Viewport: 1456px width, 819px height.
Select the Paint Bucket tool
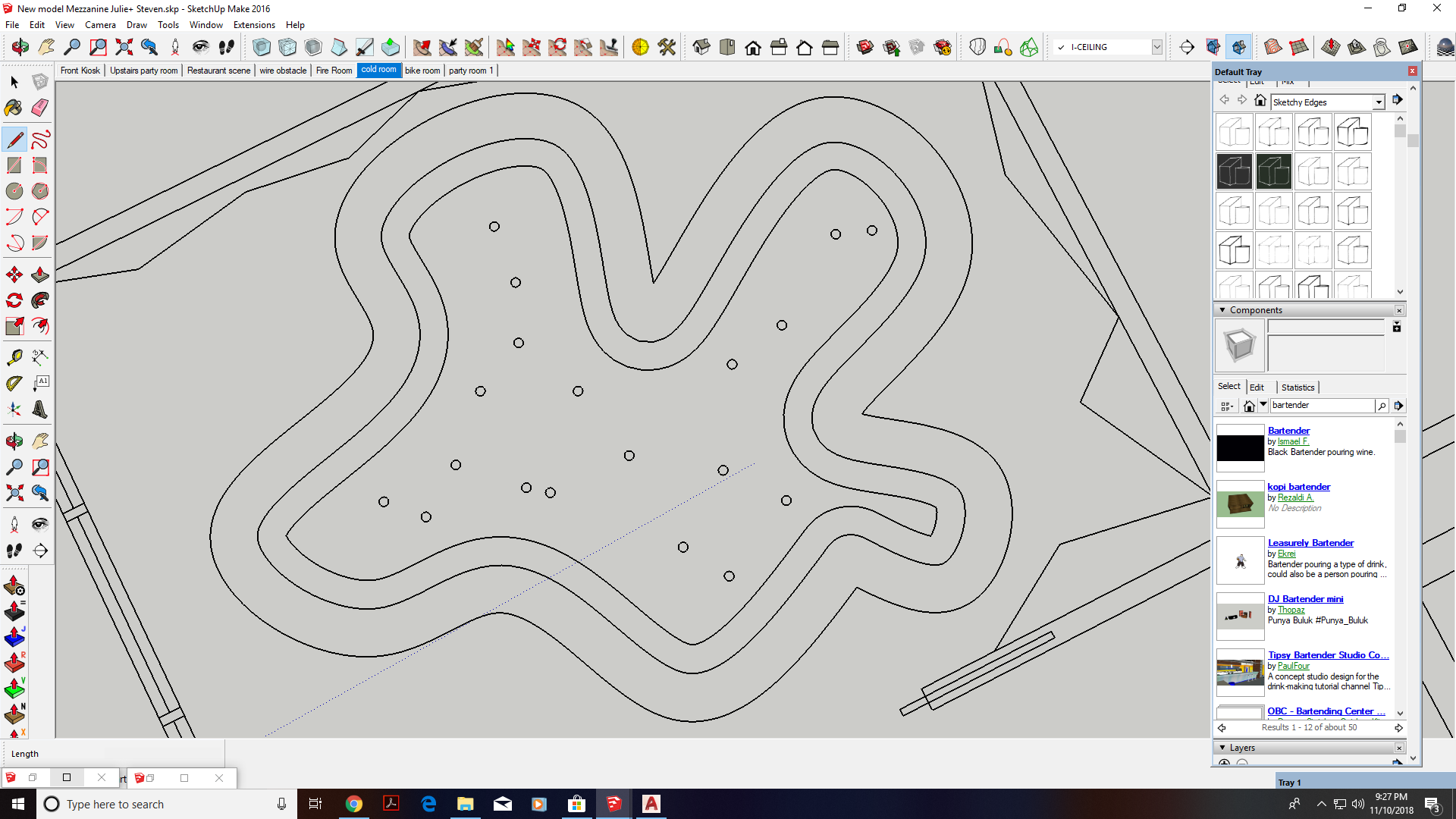point(14,108)
